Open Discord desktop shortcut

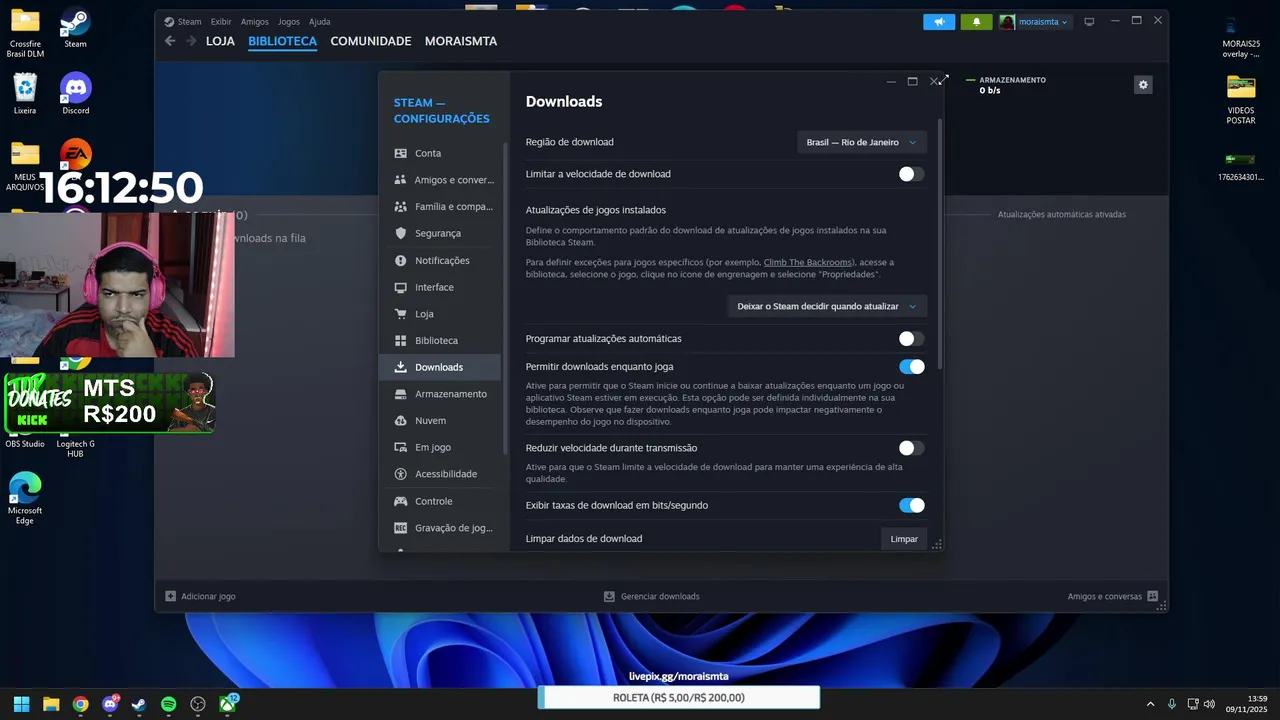(76, 93)
